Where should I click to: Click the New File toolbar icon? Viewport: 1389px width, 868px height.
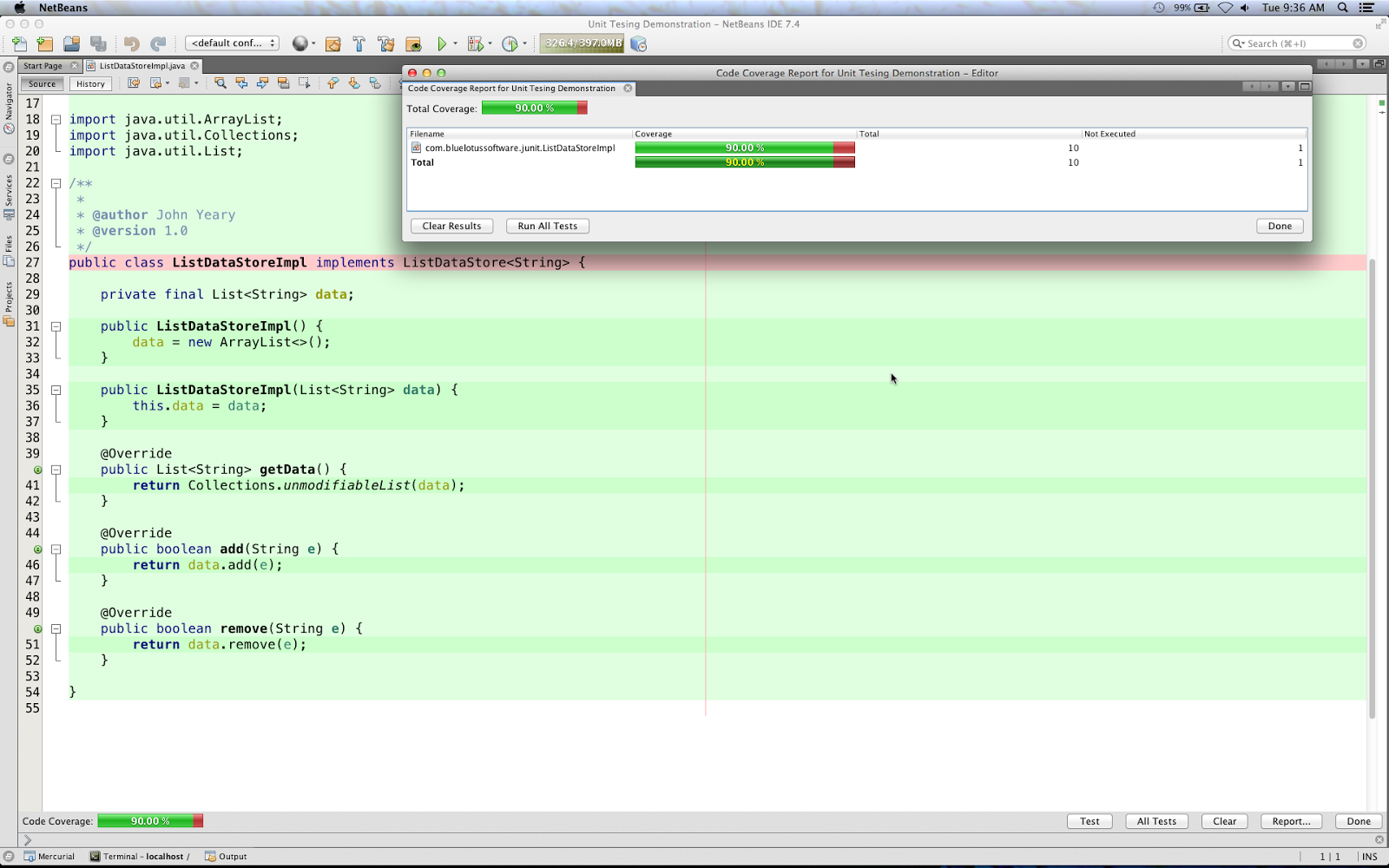(19, 43)
